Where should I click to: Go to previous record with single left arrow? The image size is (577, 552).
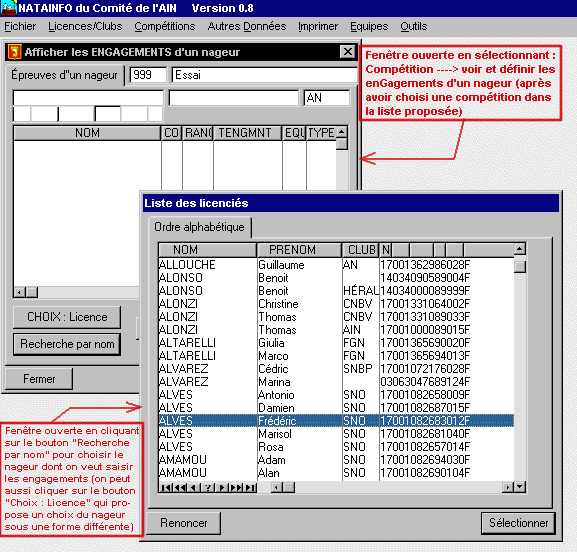(194, 487)
